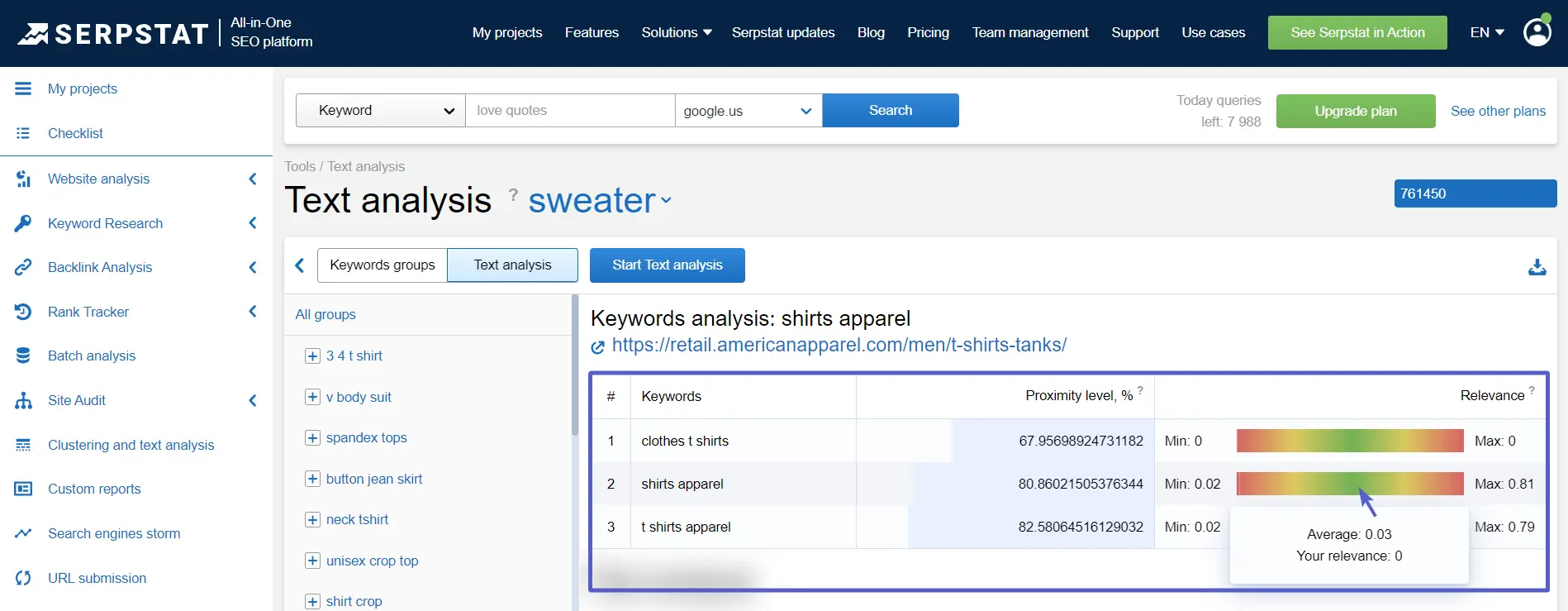This screenshot has width=1568, height=611.
Task: Expand the Site Audit chevron
Action: (x=253, y=400)
